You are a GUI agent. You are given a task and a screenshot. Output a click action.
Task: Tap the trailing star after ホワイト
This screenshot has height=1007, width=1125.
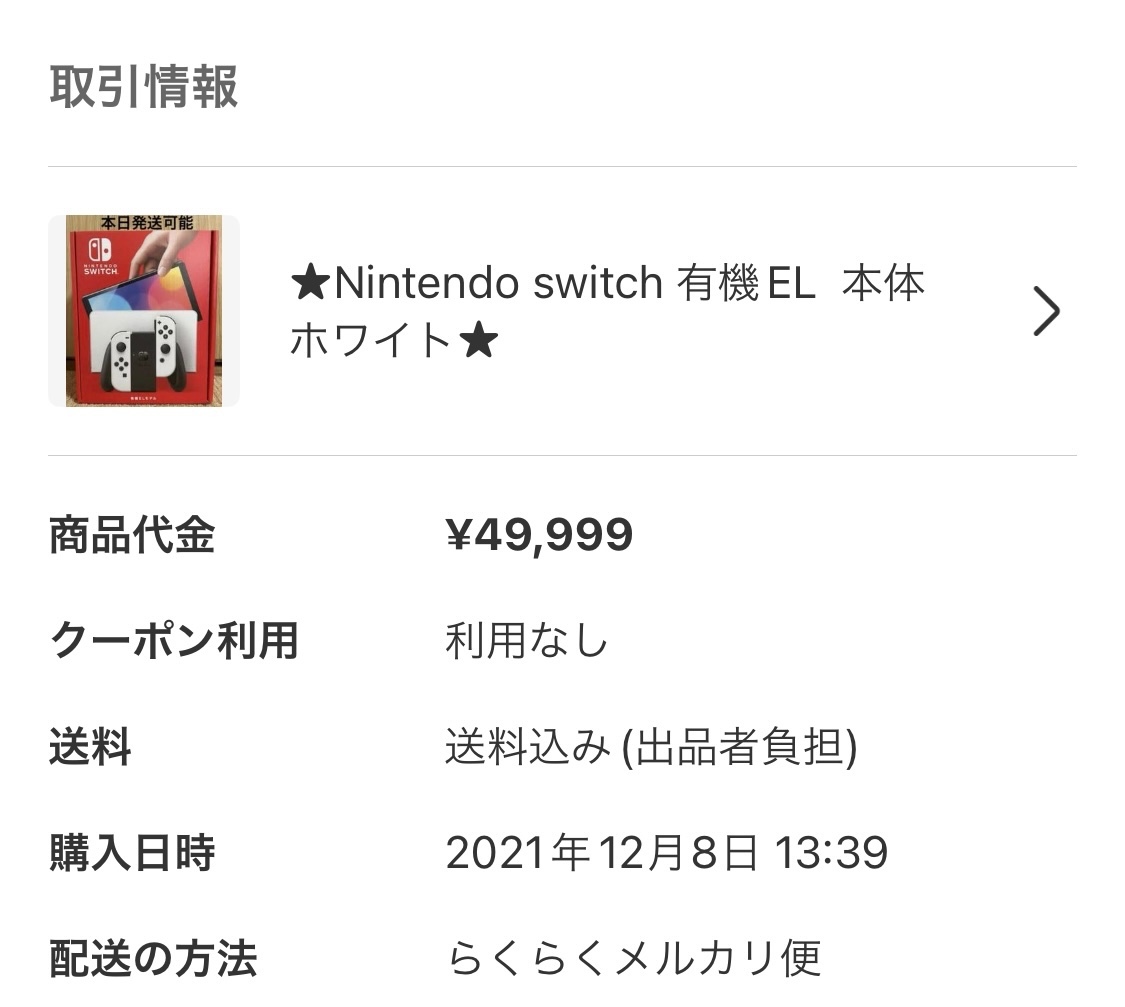478,342
